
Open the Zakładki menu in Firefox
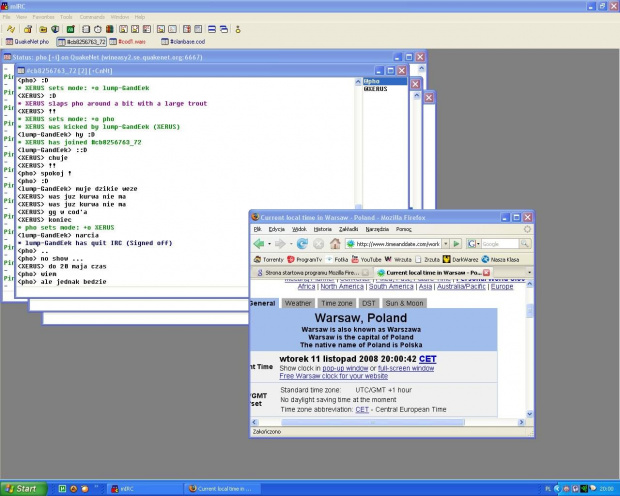pos(349,229)
